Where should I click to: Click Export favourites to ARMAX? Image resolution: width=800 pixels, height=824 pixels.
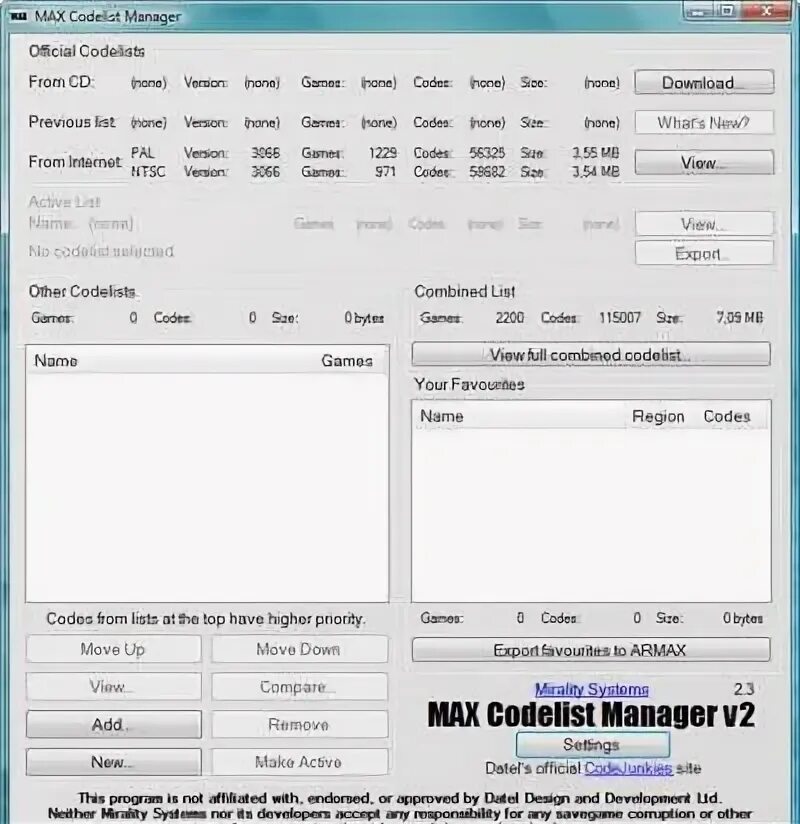pos(591,650)
